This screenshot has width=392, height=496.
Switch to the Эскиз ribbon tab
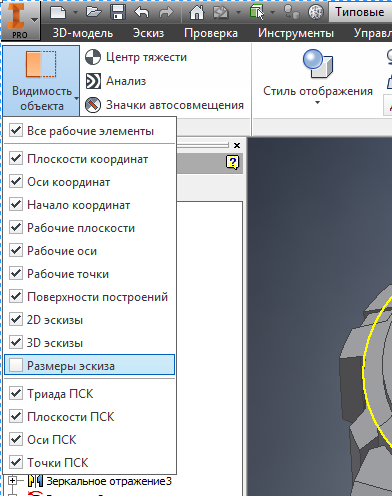(x=148, y=33)
